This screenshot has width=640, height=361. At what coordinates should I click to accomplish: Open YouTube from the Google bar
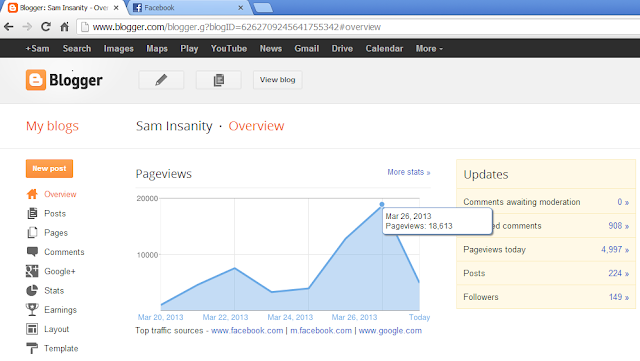click(x=229, y=49)
